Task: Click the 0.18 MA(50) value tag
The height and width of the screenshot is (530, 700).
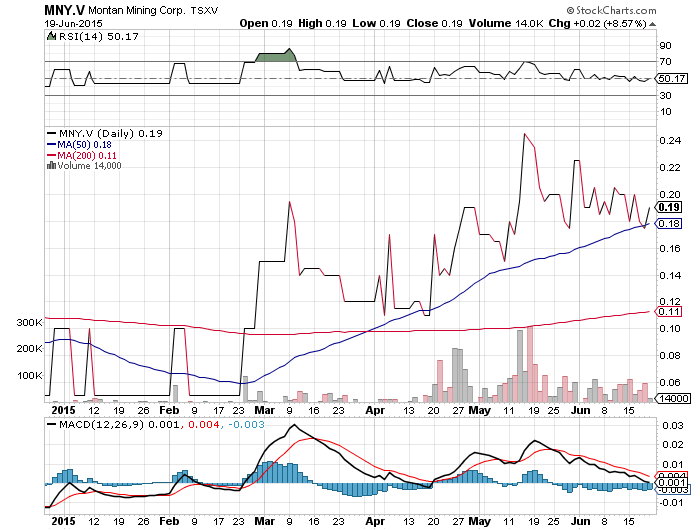Action: 668,224
